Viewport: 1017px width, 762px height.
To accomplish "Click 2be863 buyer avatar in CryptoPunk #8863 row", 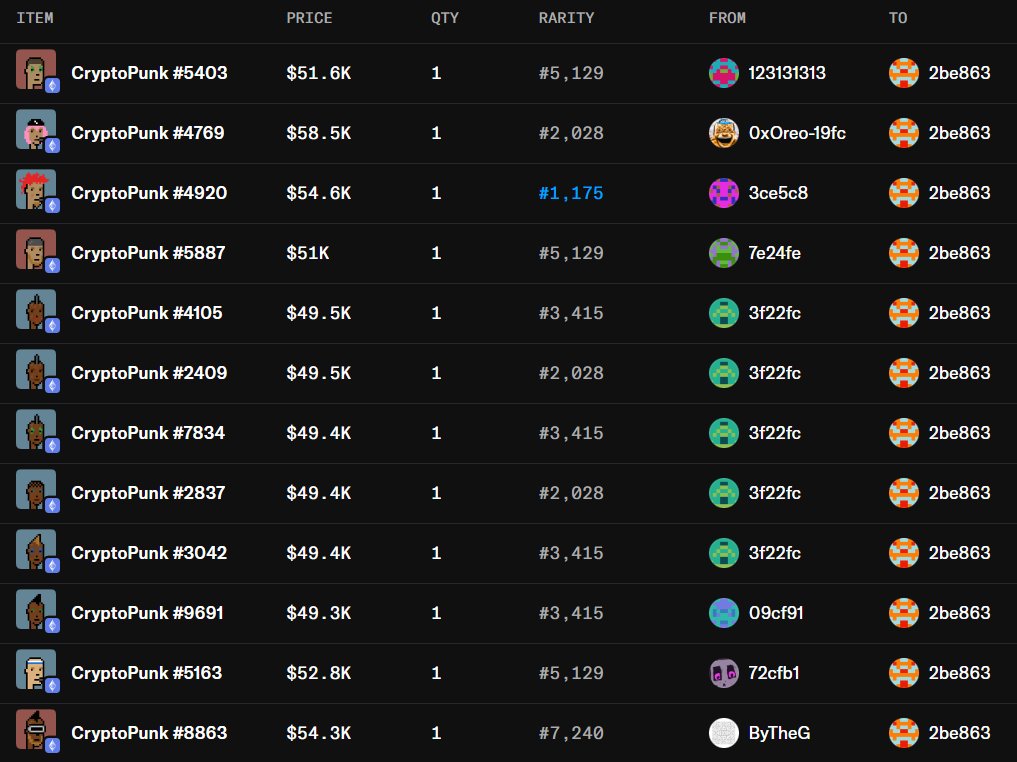I will click(x=903, y=733).
